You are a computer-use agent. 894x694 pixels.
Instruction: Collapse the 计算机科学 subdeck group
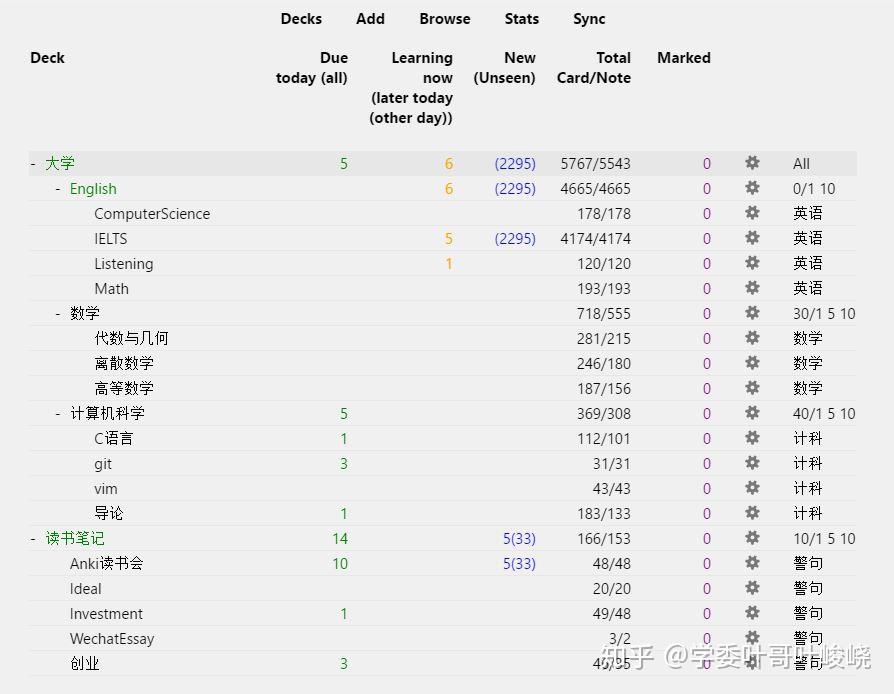[58, 413]
